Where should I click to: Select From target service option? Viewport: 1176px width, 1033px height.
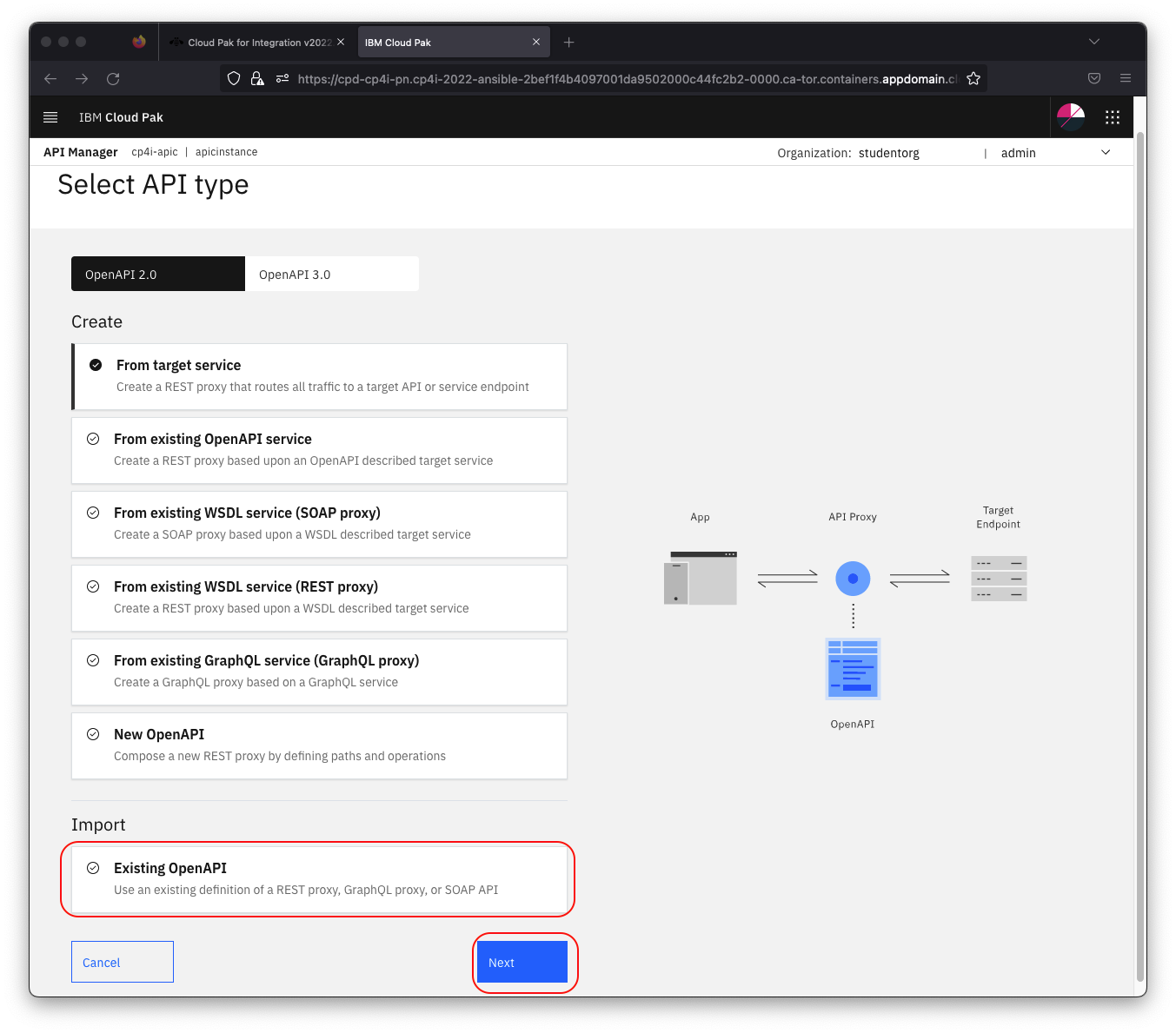coord(319,376)
